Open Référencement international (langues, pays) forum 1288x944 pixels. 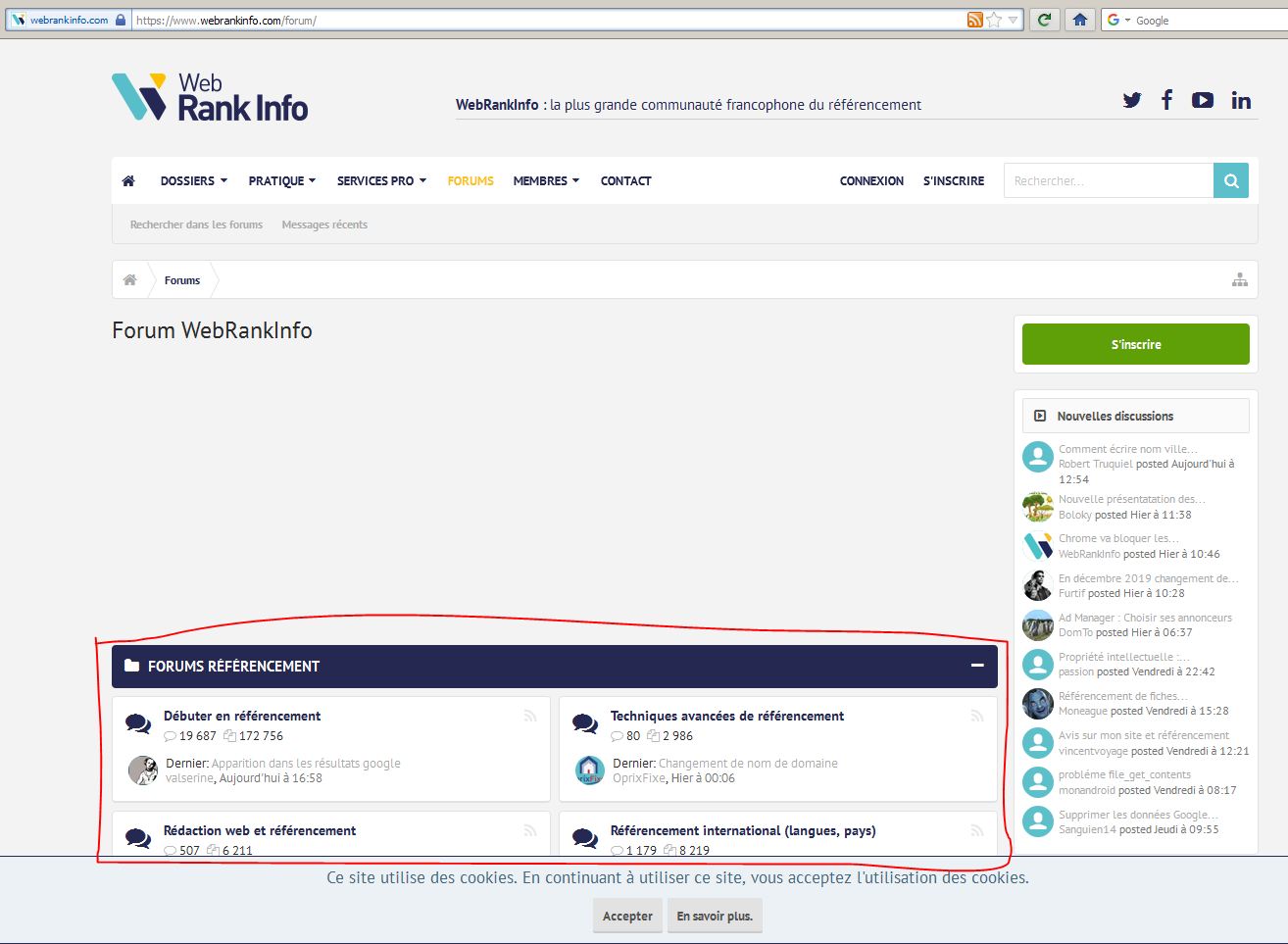(743, 830)
